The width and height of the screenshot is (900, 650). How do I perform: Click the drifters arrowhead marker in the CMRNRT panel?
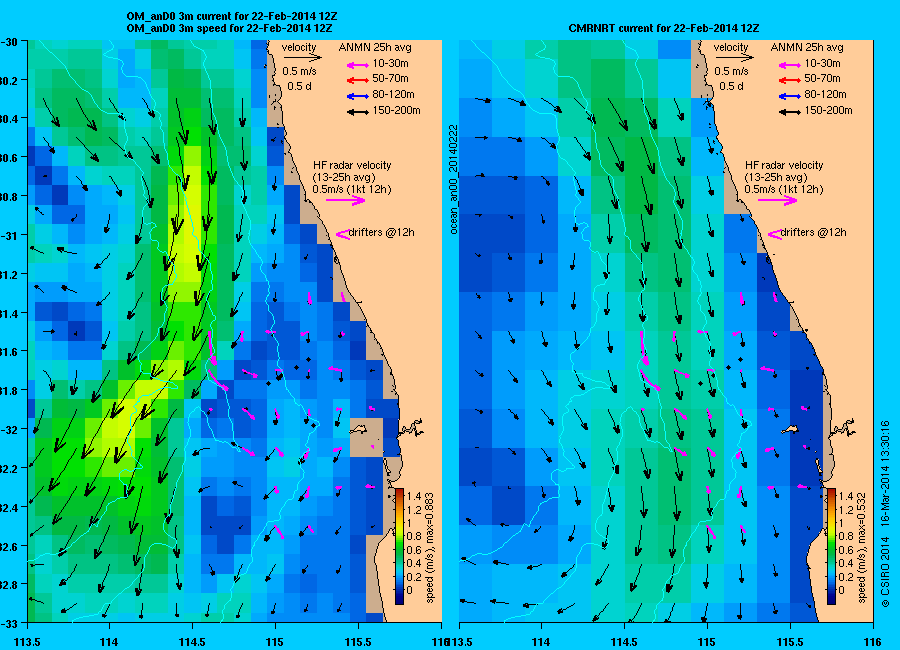tap(775, 234)
